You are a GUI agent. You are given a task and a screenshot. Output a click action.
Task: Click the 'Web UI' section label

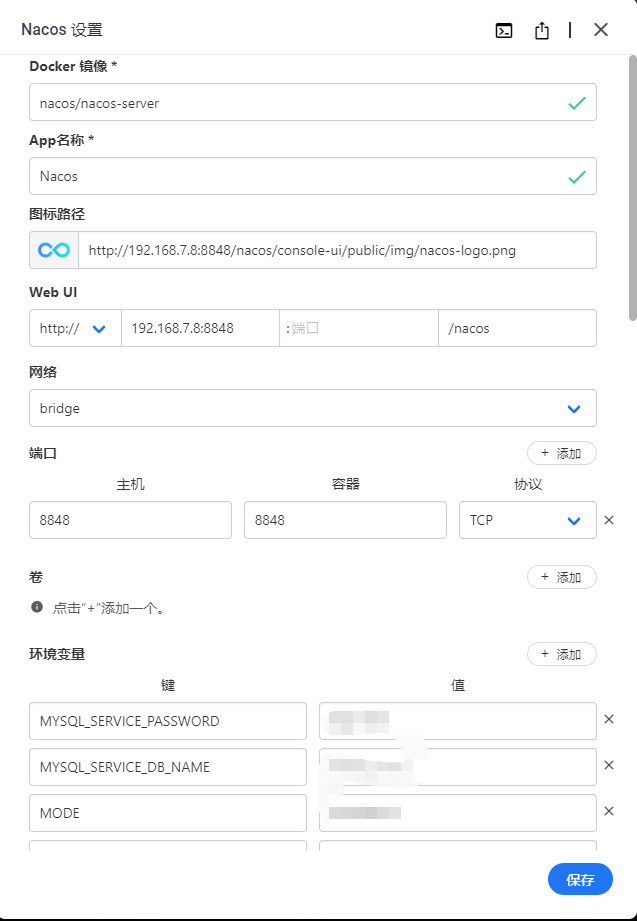pyautogui.click(x=53, y=292)
